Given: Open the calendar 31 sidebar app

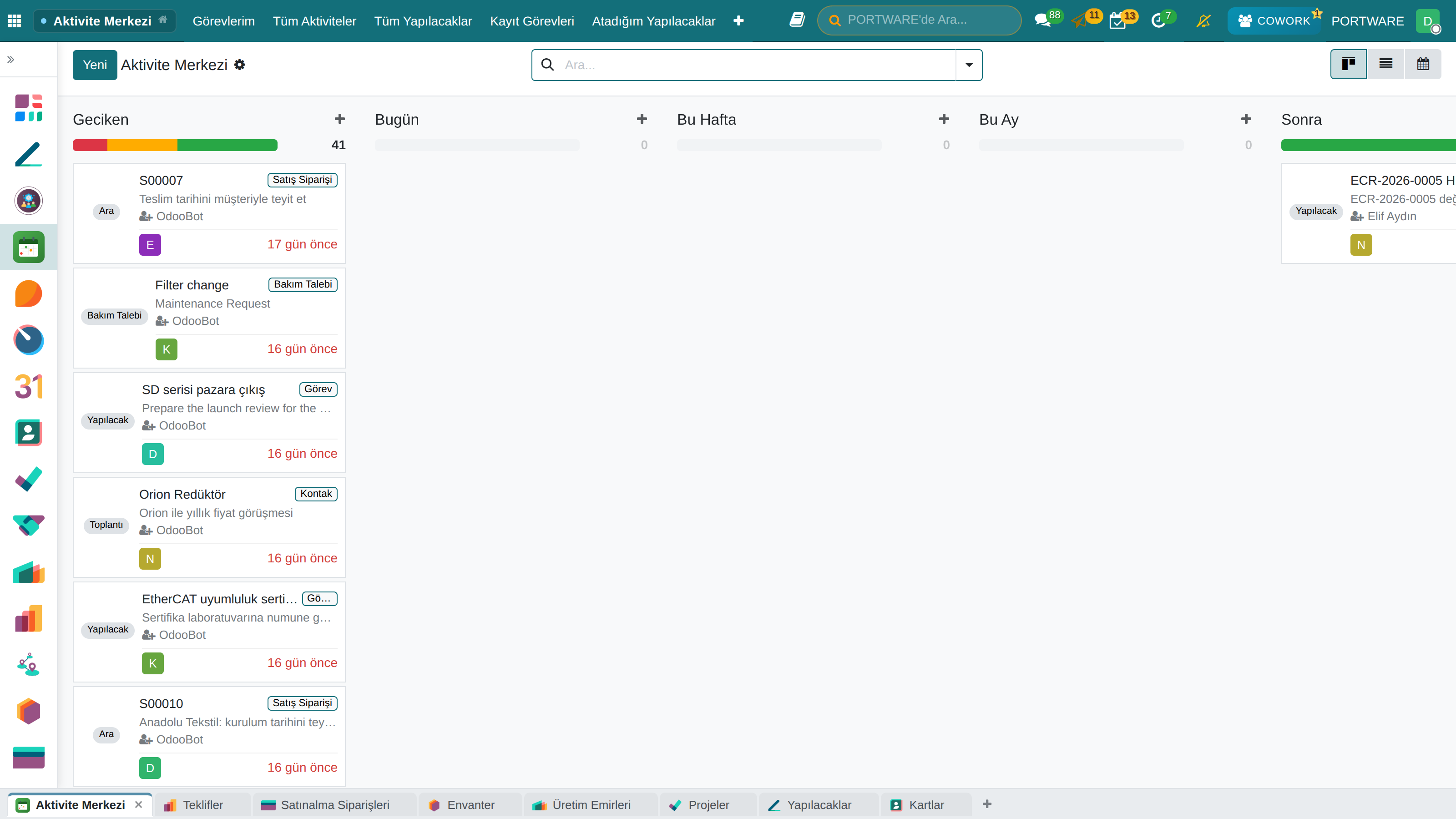Looking at the screenshot, I should click(x=28, y=387).
